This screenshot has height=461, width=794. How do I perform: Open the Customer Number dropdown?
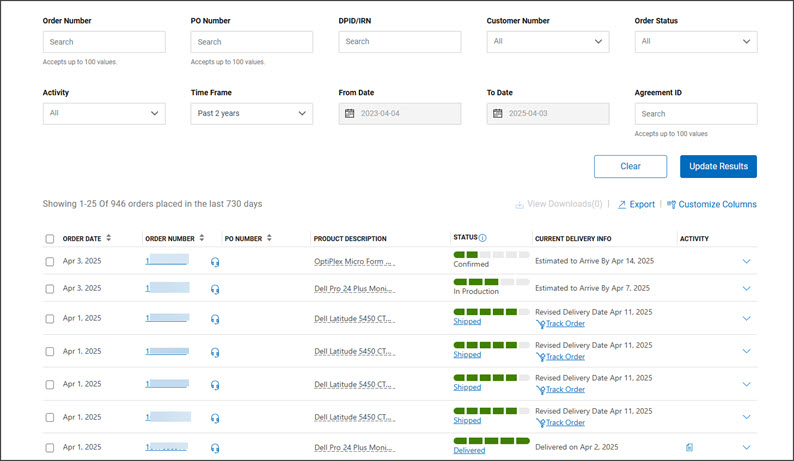pos(547,42)
